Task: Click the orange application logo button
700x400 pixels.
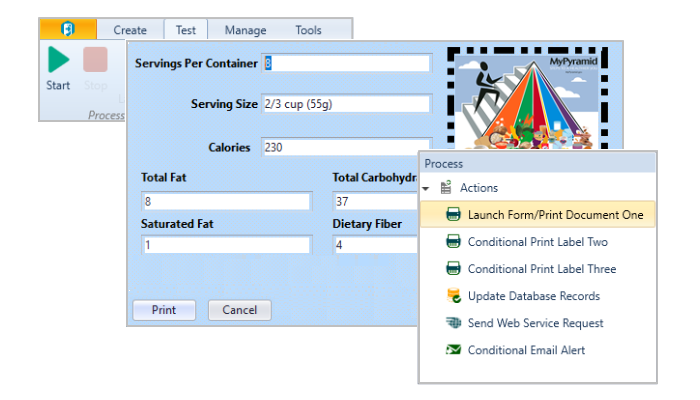Action: (x=68, y=30)
